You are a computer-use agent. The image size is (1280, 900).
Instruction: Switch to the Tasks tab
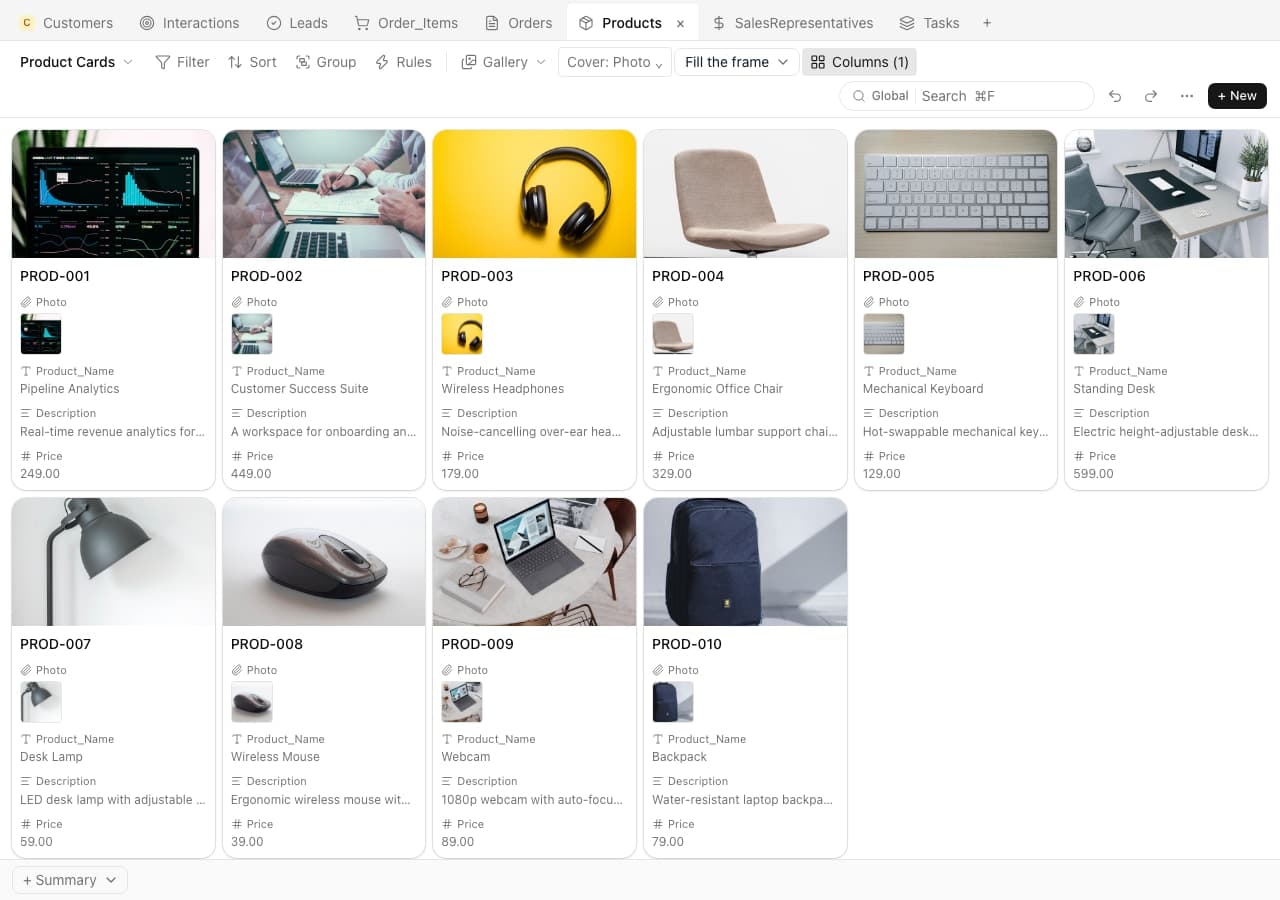[x=929, y=23]
